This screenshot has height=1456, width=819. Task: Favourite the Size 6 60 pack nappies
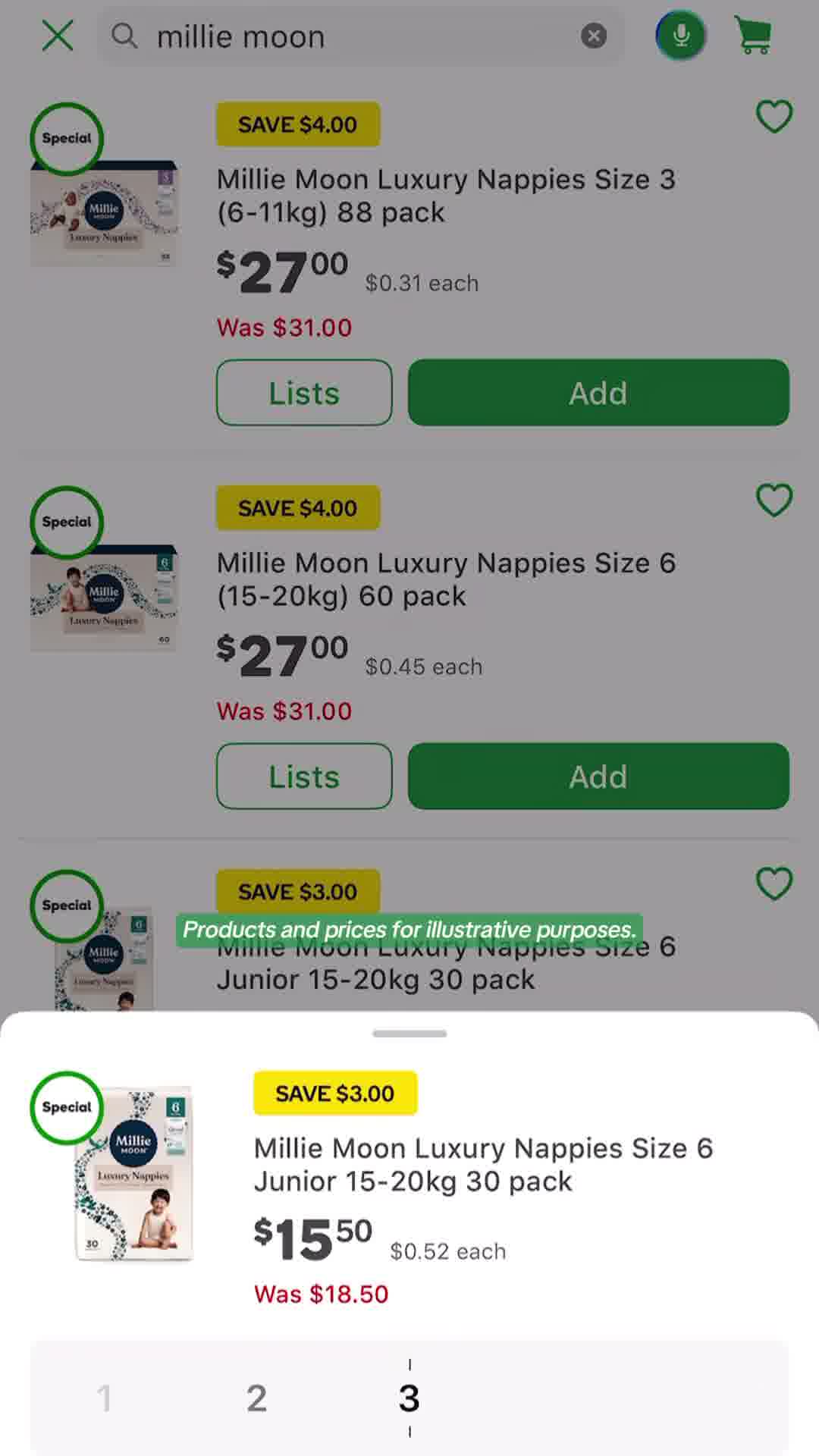[x=774, y=500]
